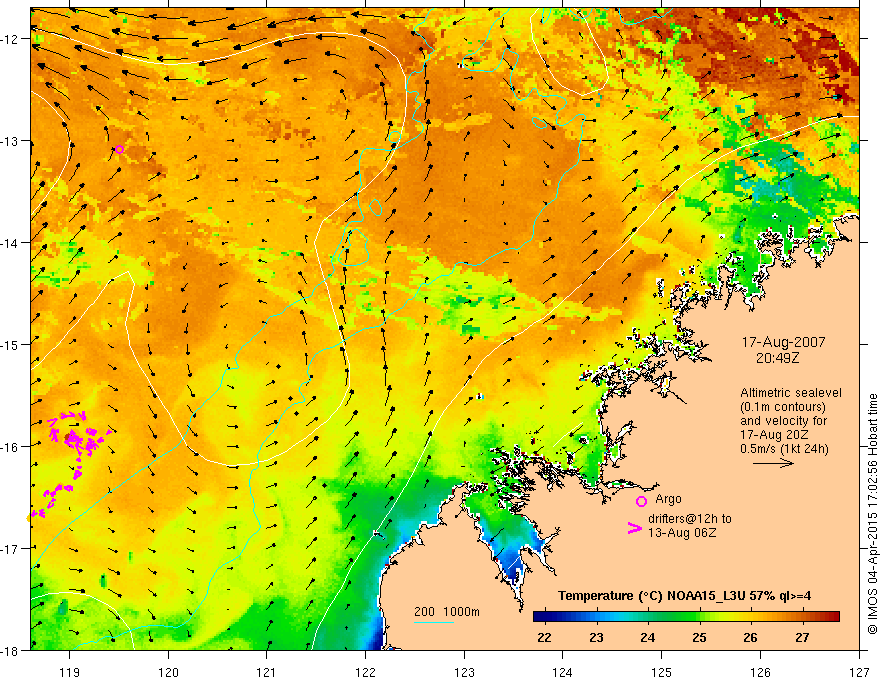The image size is (880, 680).
Task: Click the longitude axis label 124
Action: [x=563, y=672]
